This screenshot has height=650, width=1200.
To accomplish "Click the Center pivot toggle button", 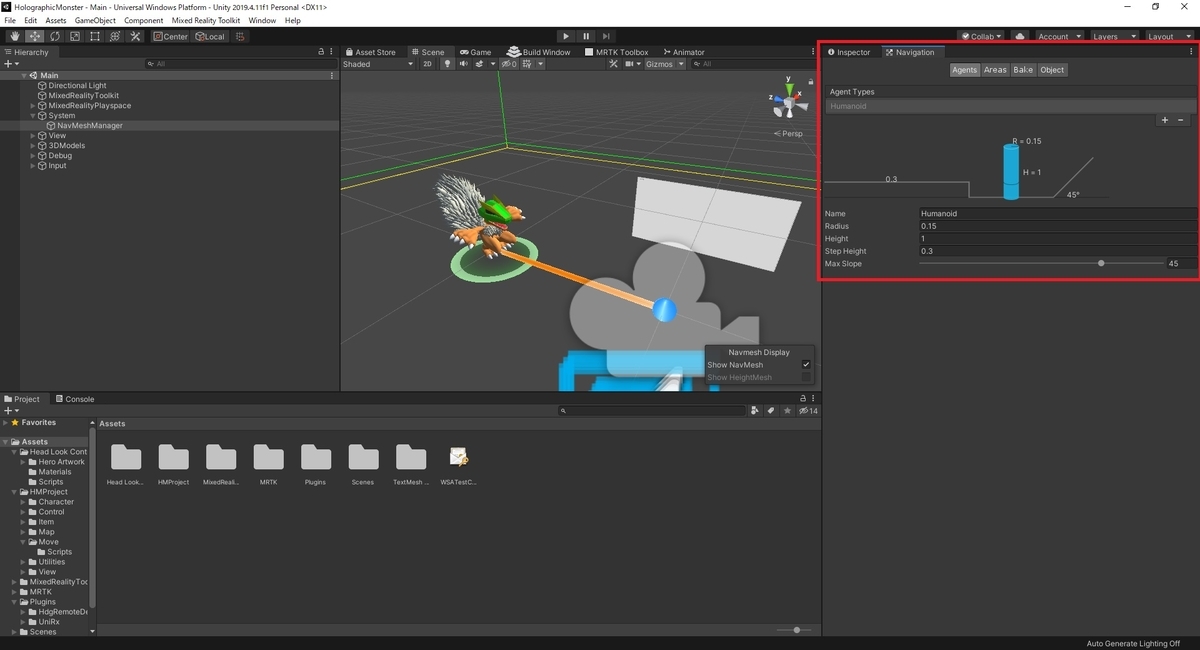I will 171,36.
